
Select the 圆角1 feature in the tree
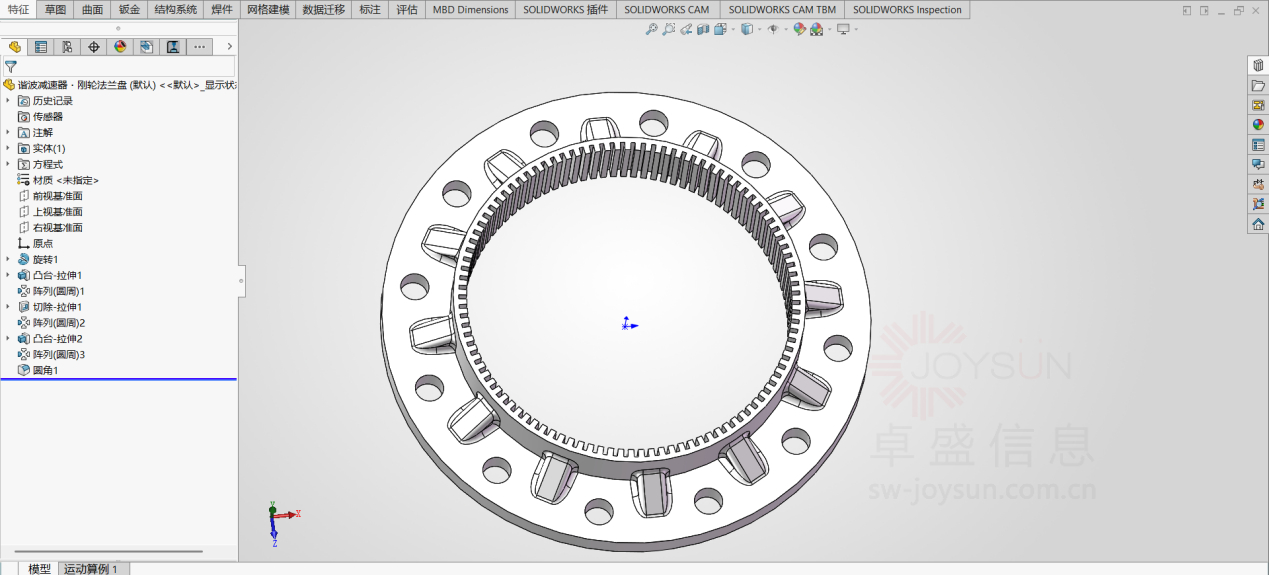click(45, 370)
